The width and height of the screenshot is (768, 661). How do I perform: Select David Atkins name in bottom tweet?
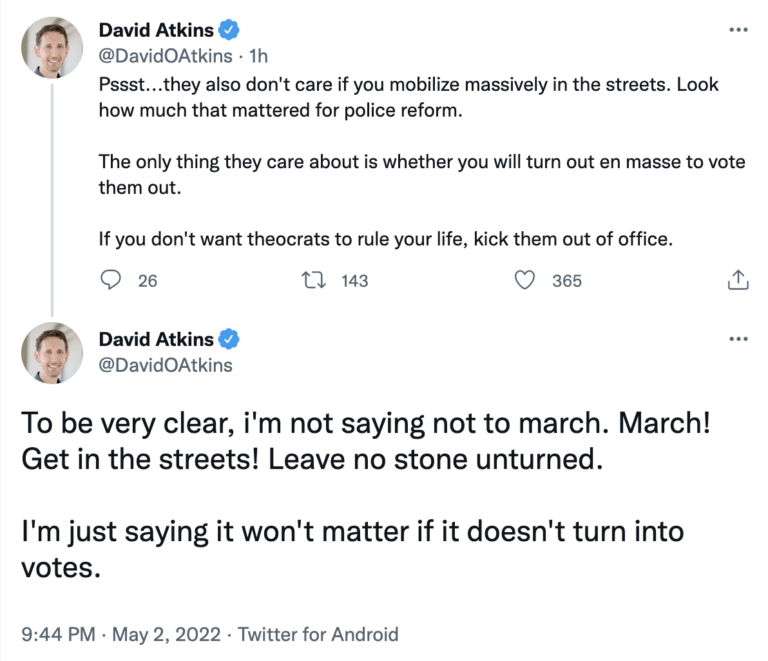tap(155, 339)
